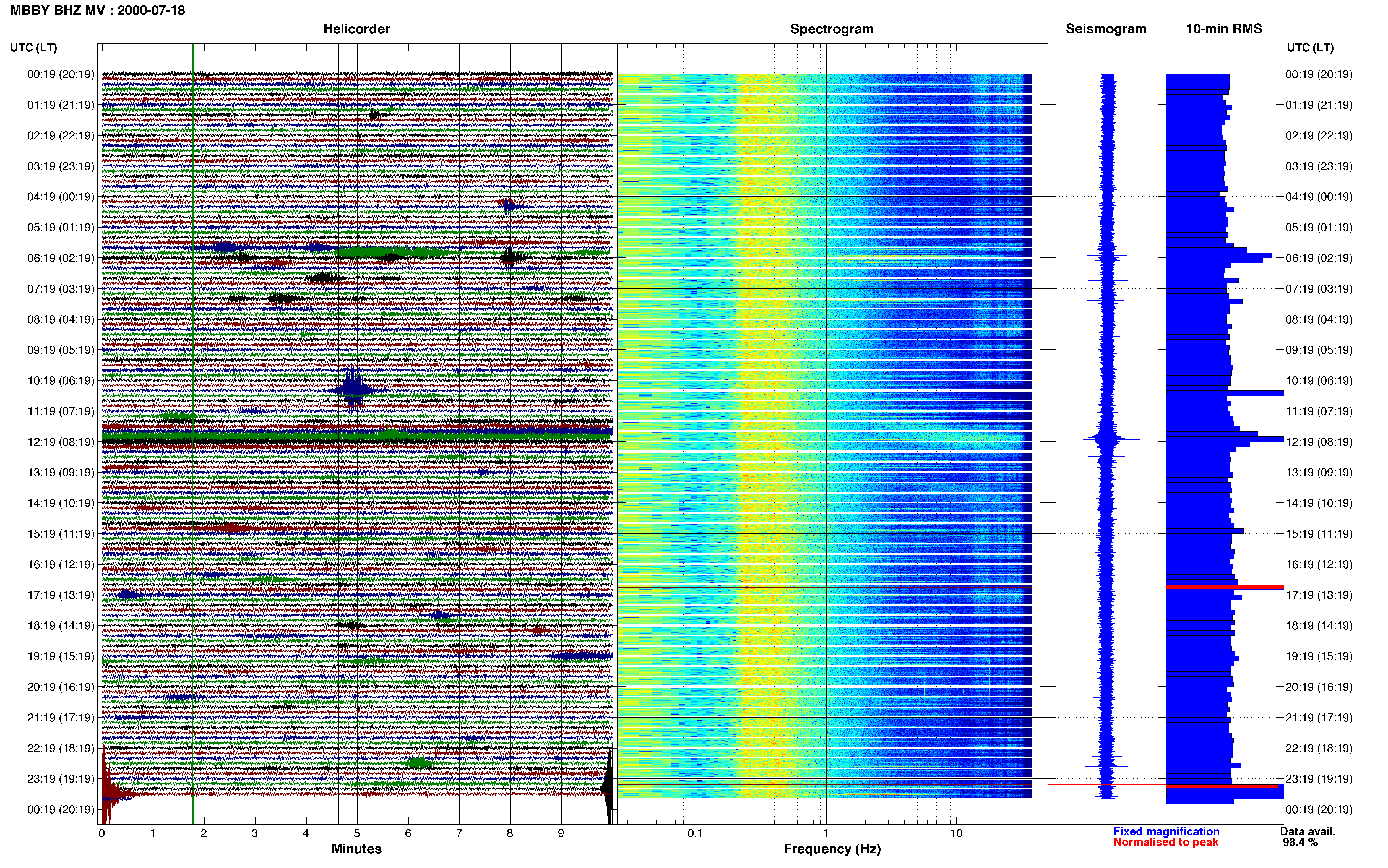Click left time label '07:19 (03:19)'

[x=61, y=289]
